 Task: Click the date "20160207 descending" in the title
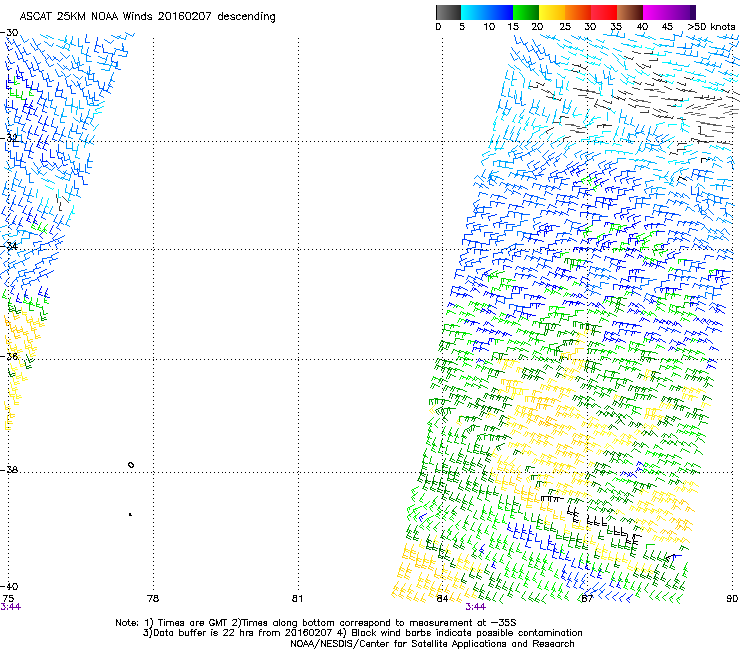(x=217, y=17)
